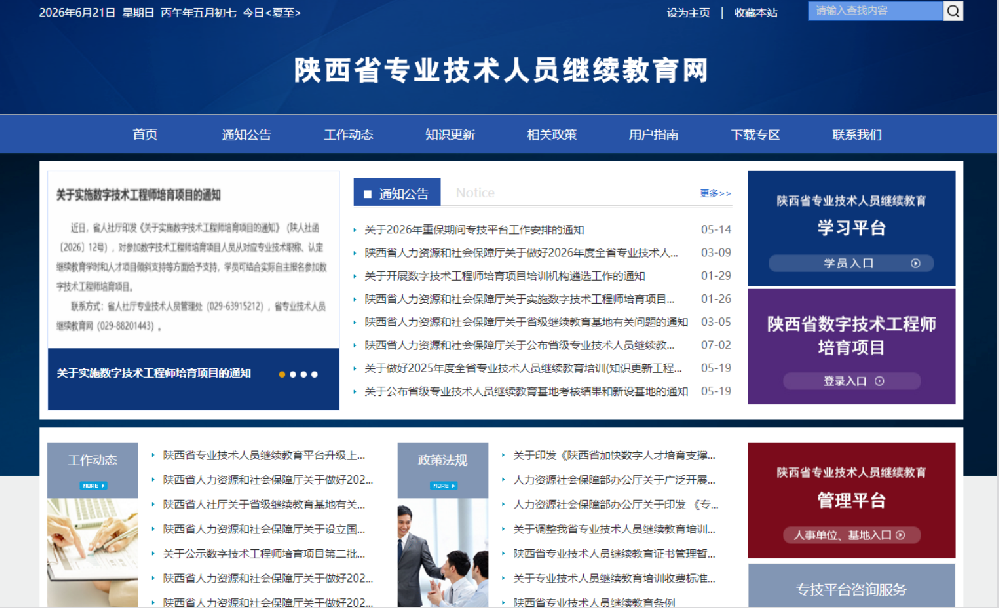The height and width of the screenshot is (608, 999).
Task: Open notice 关于2026年重保期间专技平台工作安排的通知
Action: tap(474, 229)
